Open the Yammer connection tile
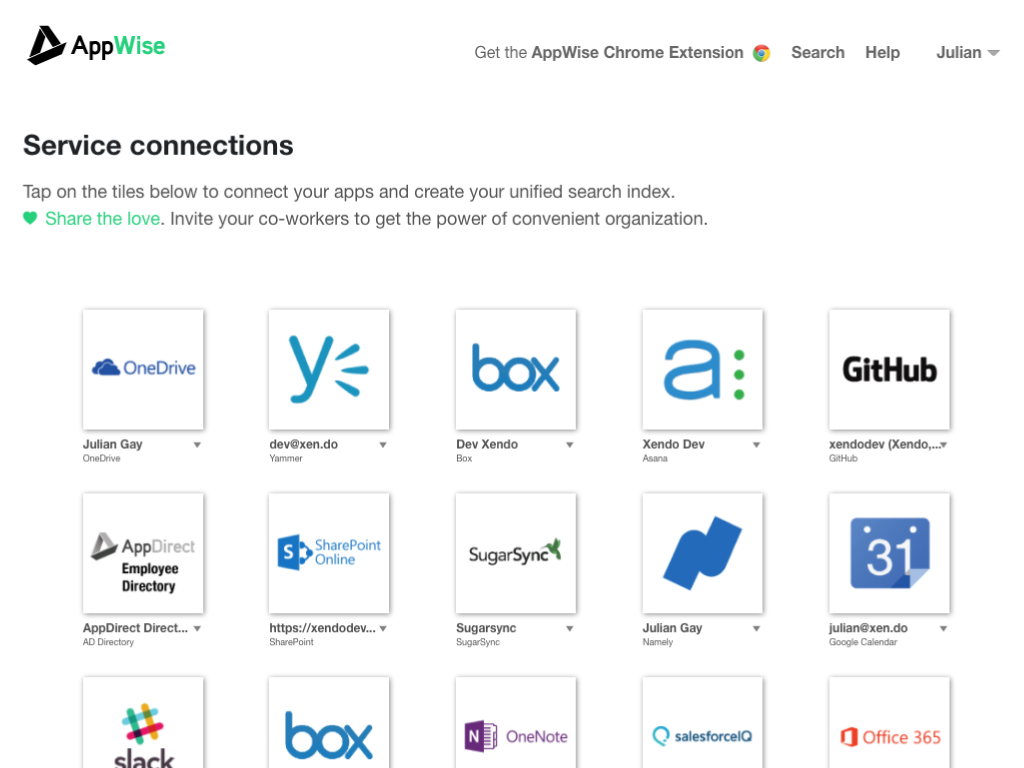The height and width of the screenshot is (768, 1024). [329, 369]
